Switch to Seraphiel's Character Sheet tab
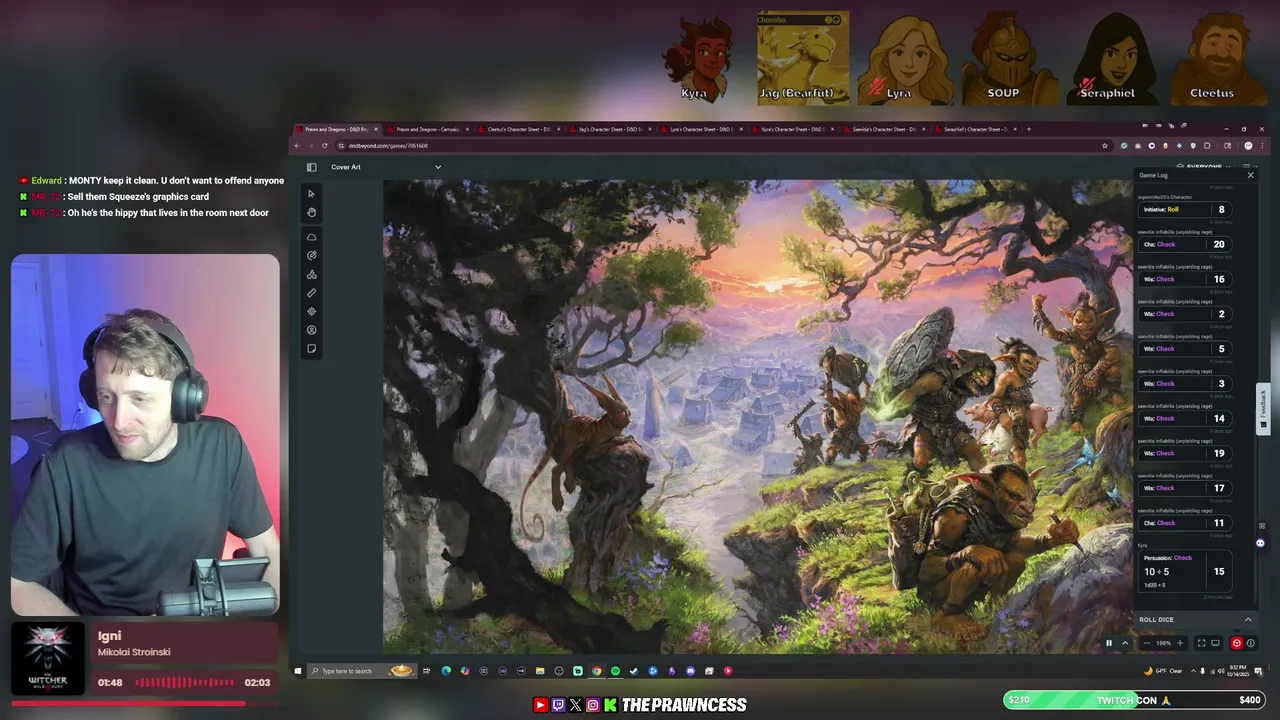Viewport: 1280px width, 720px height. point(974,129)
